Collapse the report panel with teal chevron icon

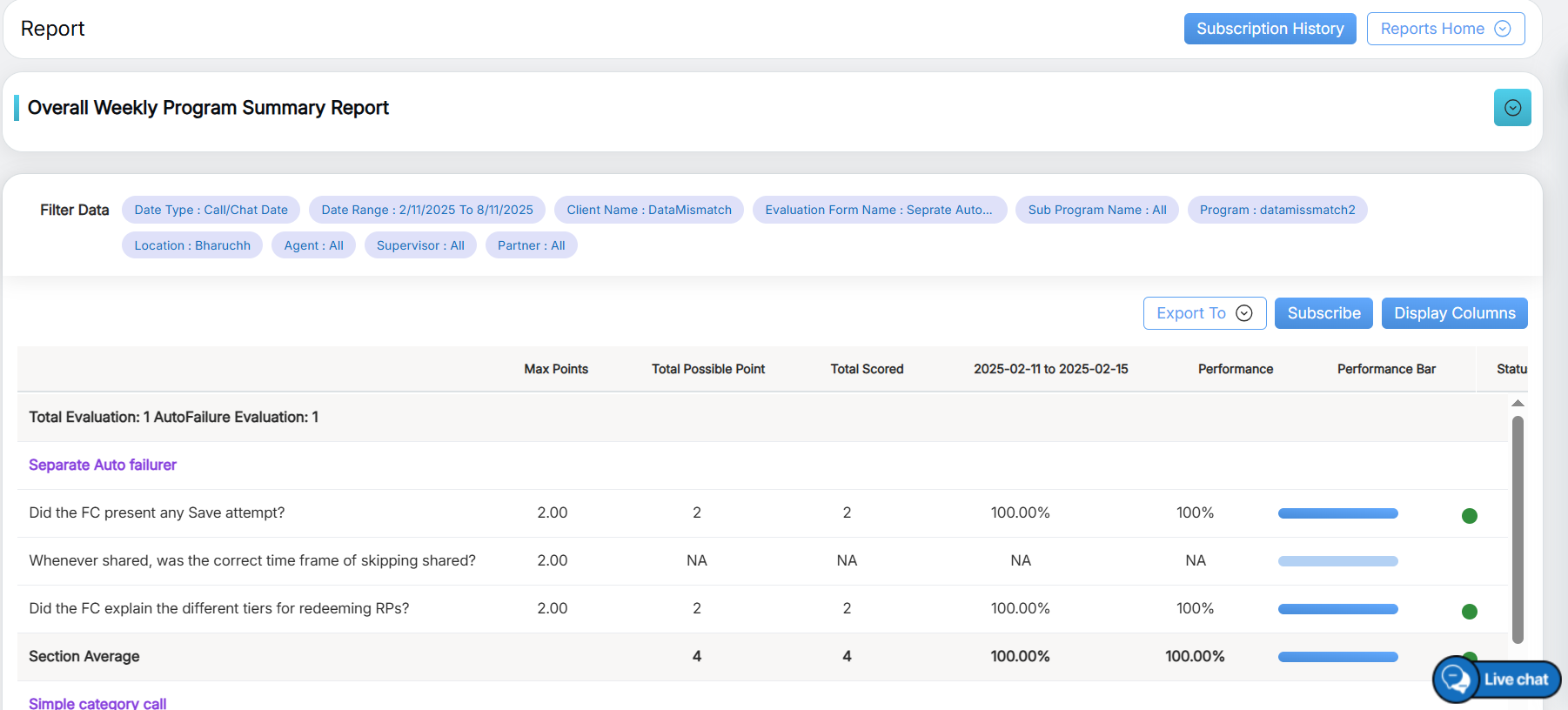click(1511, 108)
